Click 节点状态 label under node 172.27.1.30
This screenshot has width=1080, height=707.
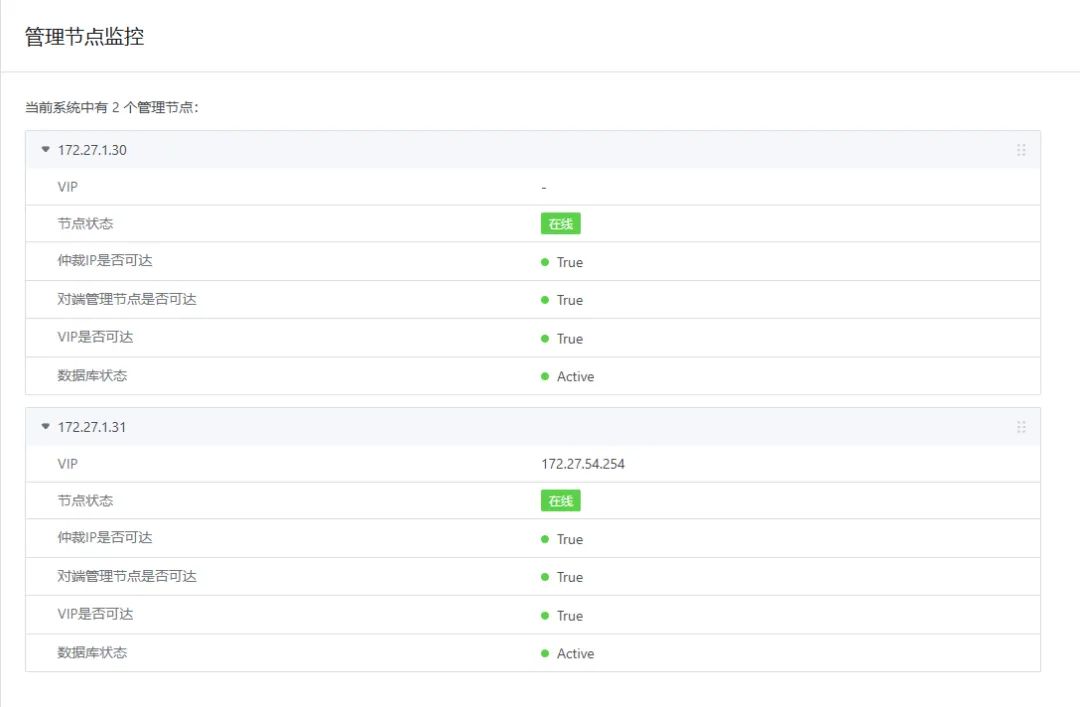85,224
